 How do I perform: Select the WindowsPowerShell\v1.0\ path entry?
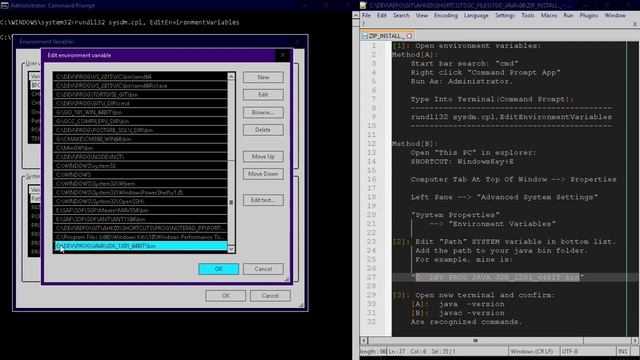pos(140,192)
